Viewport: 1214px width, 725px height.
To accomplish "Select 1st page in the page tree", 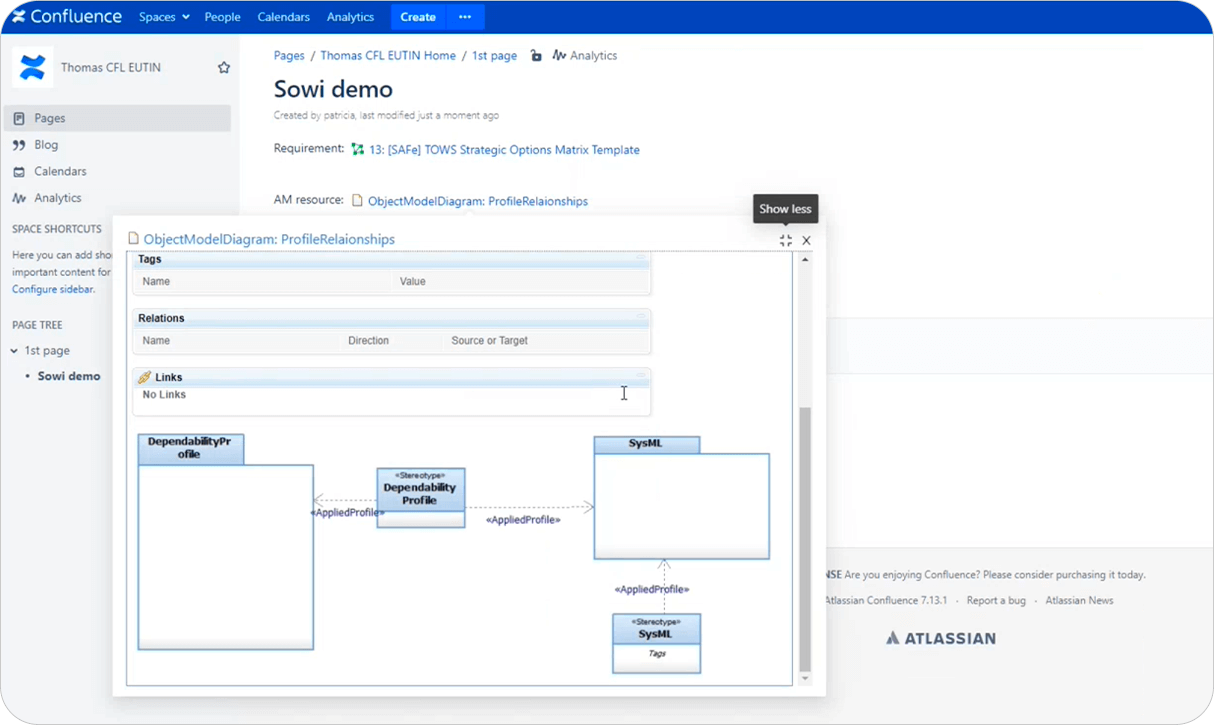I will (x=47, y=351).
